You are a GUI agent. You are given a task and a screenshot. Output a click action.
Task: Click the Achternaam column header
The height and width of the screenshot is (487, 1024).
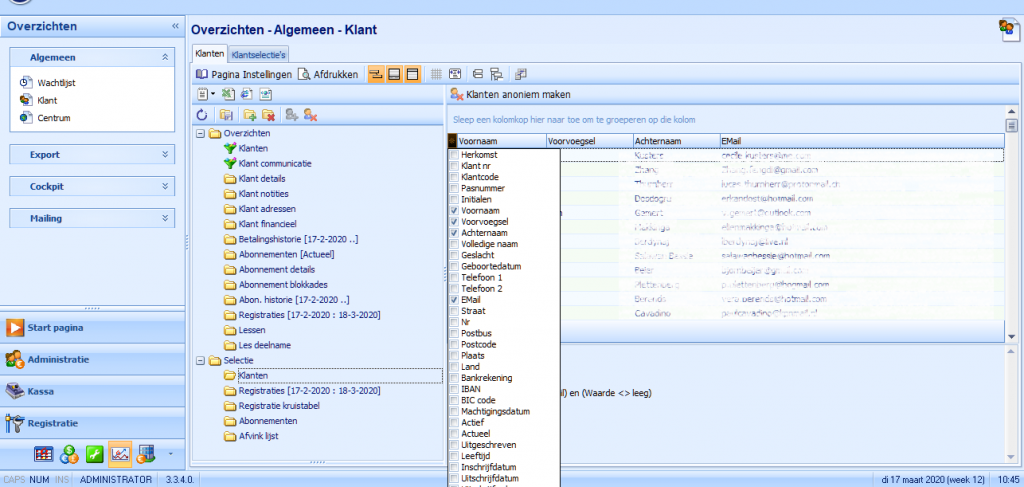point(675,141)
